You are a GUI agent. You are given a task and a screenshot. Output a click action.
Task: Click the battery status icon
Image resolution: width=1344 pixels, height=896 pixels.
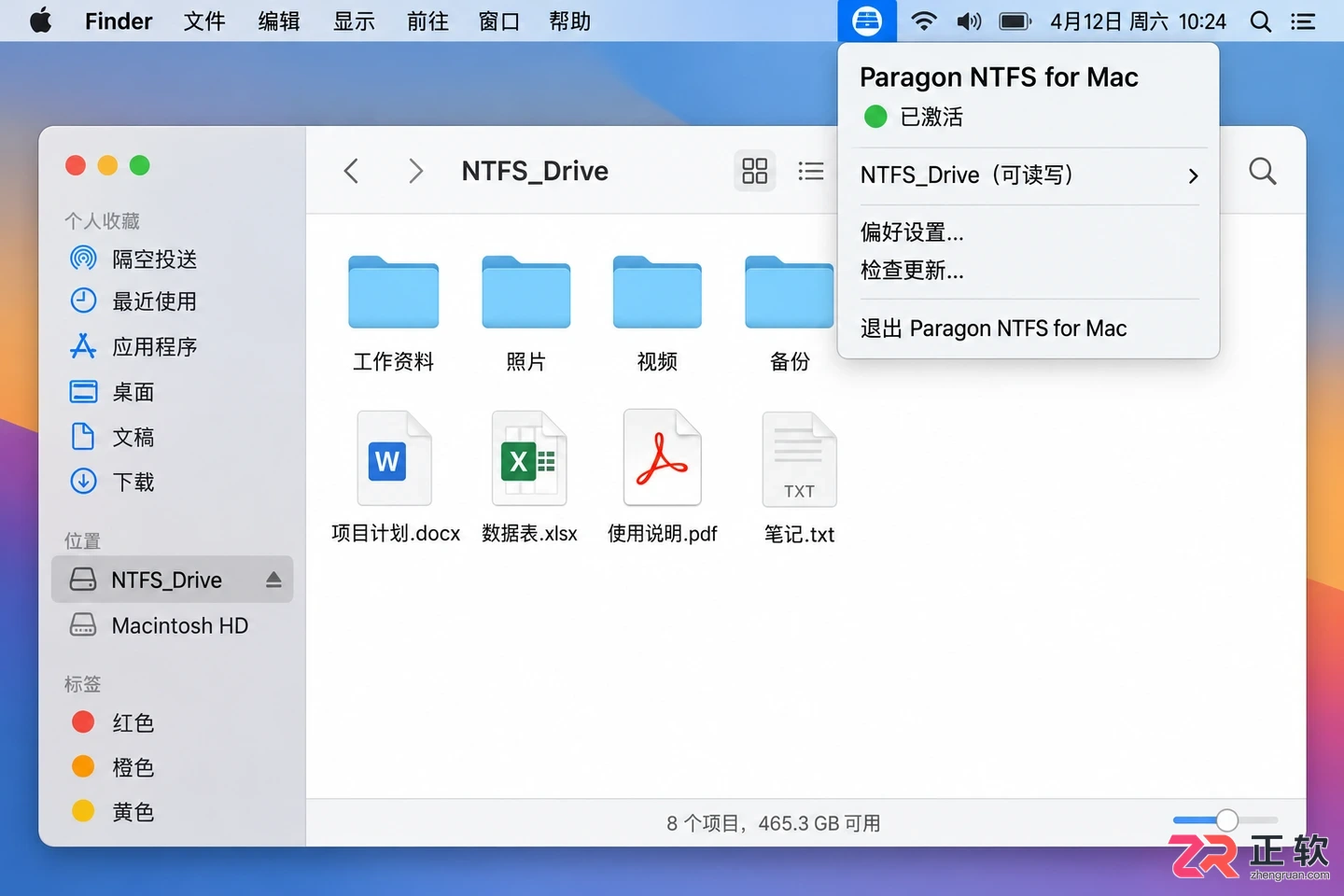pos(1015,21)
